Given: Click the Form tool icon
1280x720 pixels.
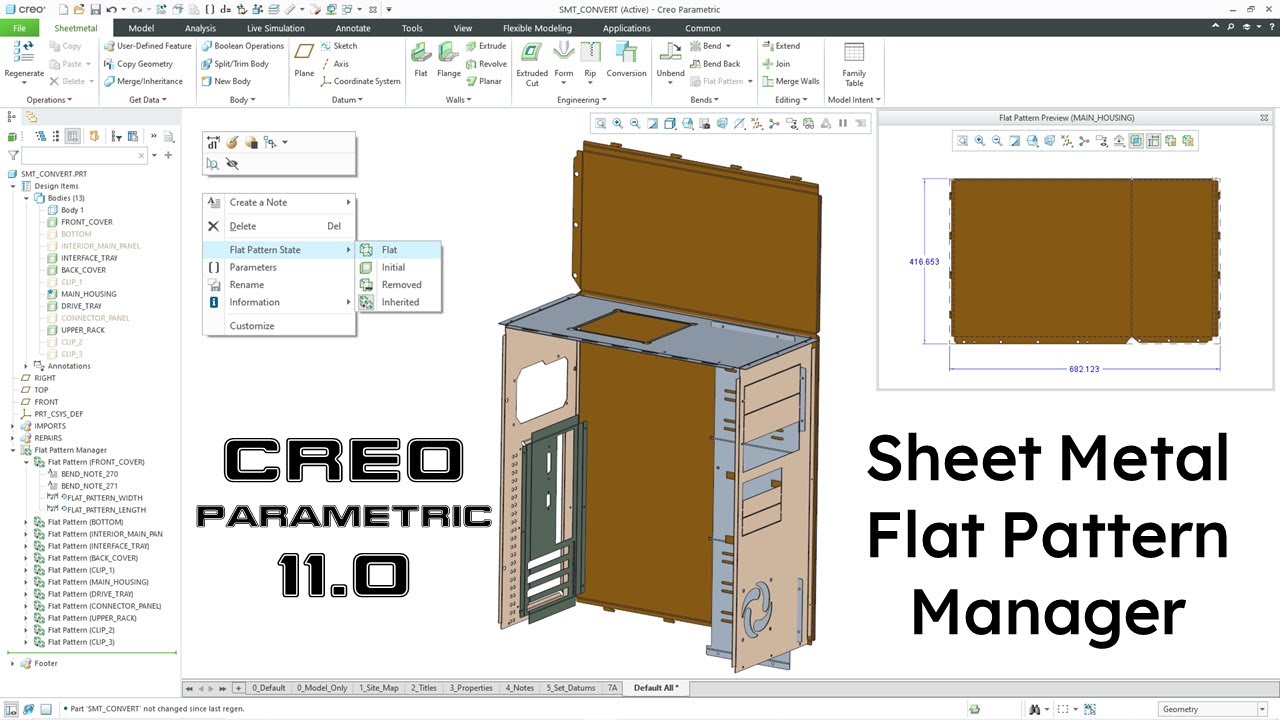Looking at the screenshot, I should pos(564,52).
